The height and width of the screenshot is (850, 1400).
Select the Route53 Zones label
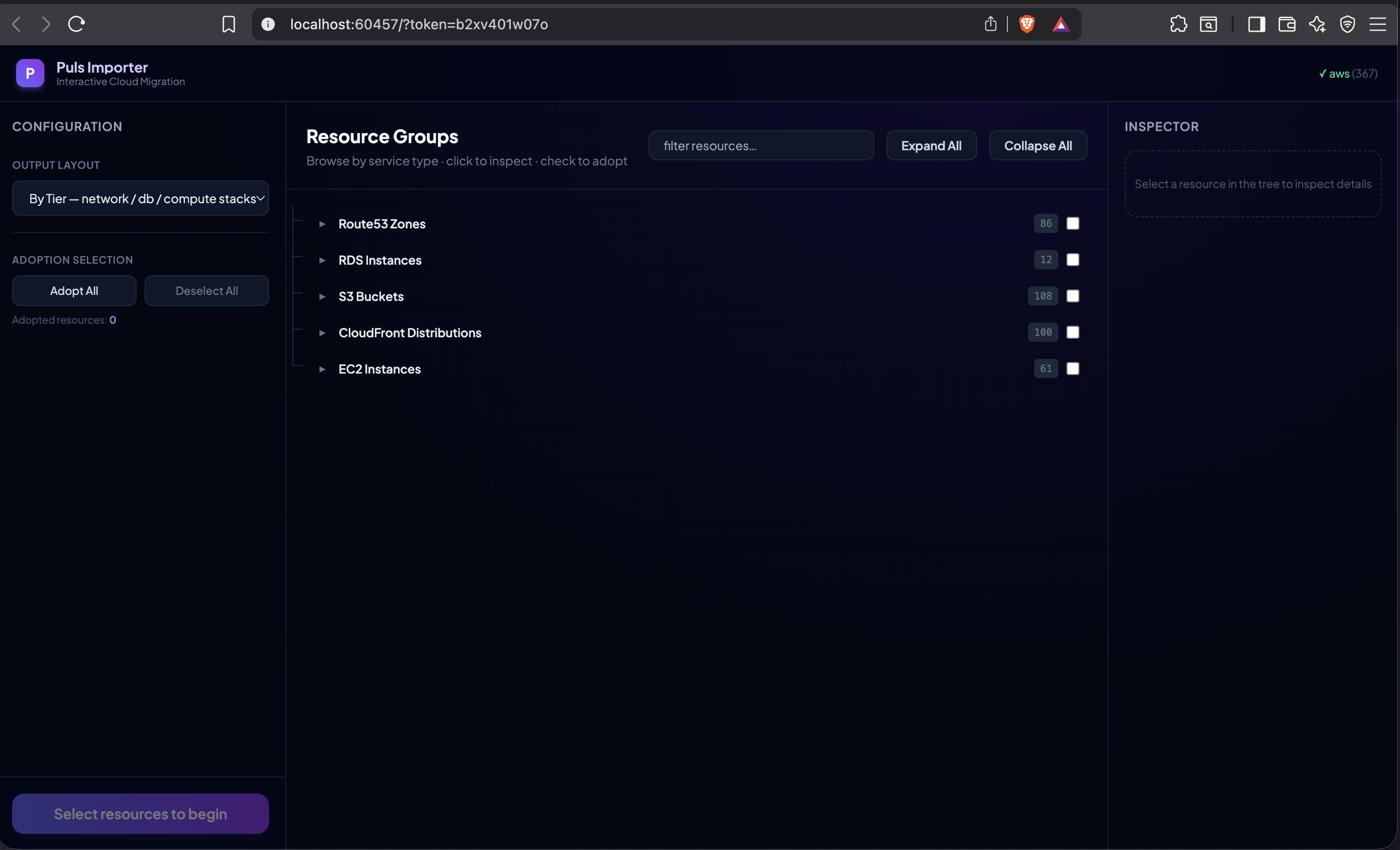[382, 224]
